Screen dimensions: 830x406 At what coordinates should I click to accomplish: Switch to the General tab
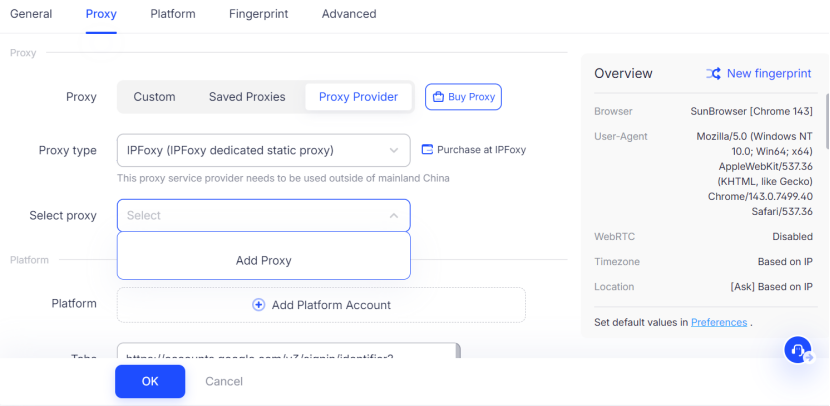coord(31,14)
